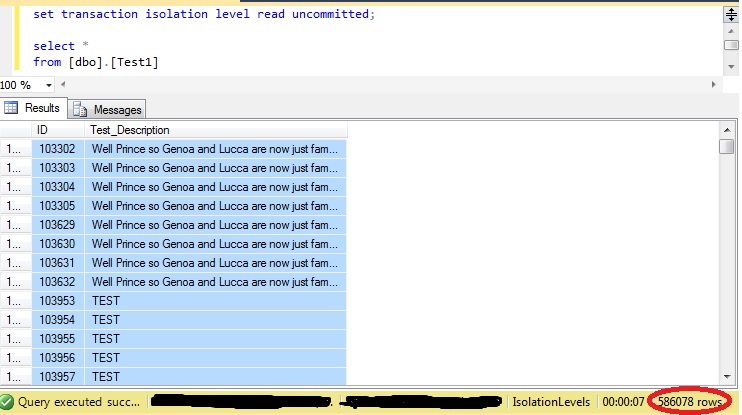
Task: Click the 586078 rows status count
Action: (689, 402)
